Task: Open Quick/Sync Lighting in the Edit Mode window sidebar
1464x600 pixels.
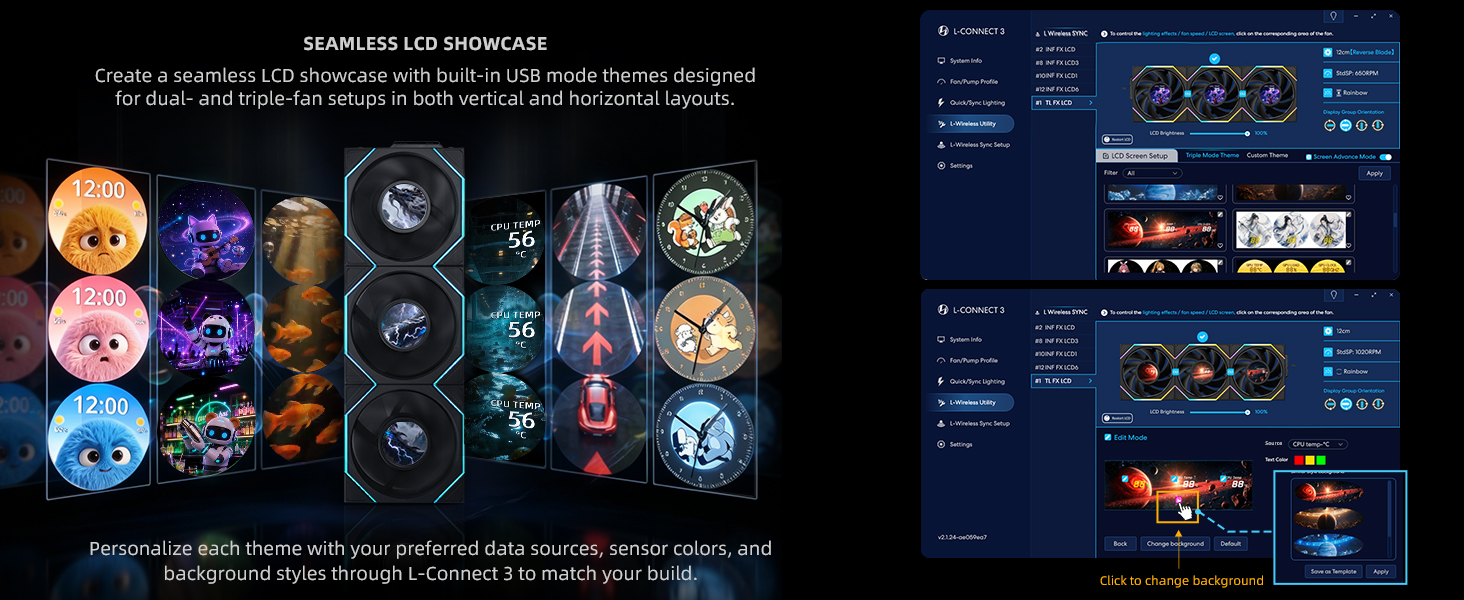Action: click(x=973, y=381)
